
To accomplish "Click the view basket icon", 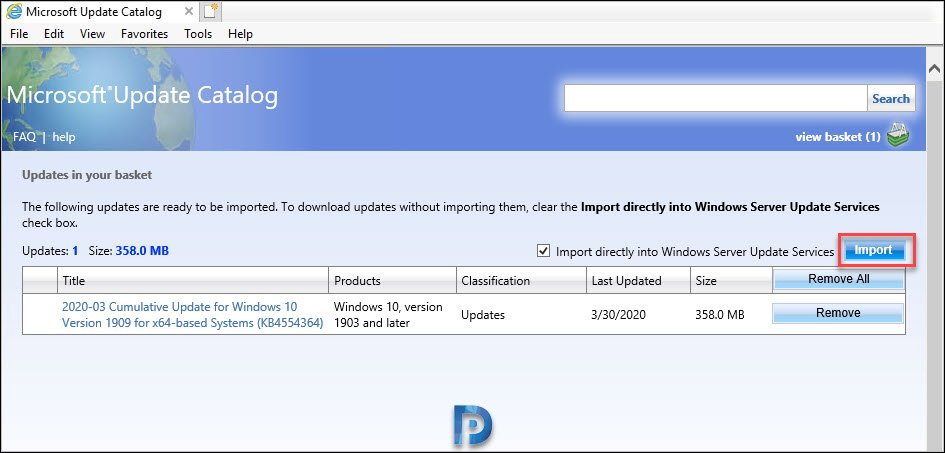I will [x=897, y=136].
